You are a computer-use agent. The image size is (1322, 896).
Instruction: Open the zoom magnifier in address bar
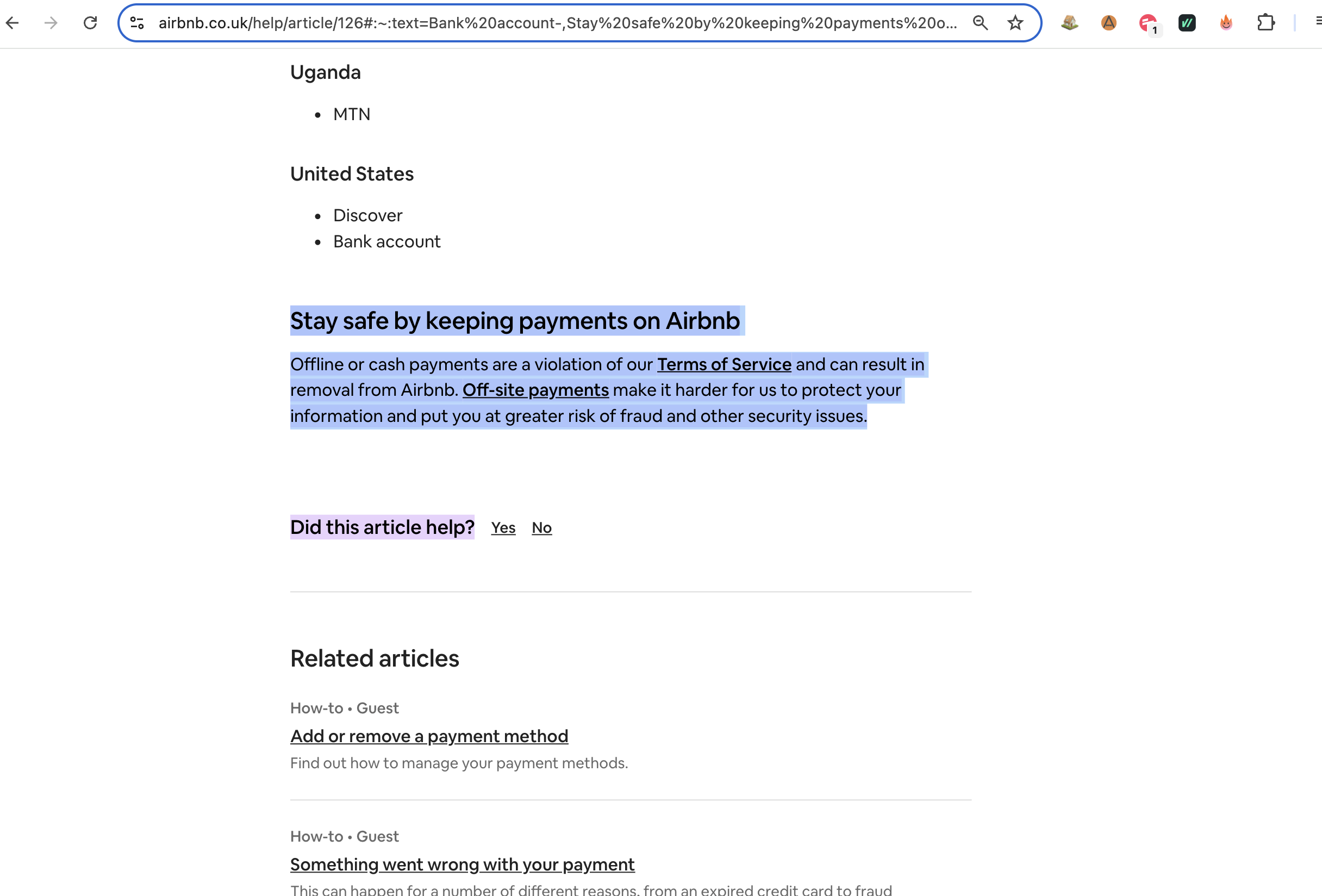980,23
